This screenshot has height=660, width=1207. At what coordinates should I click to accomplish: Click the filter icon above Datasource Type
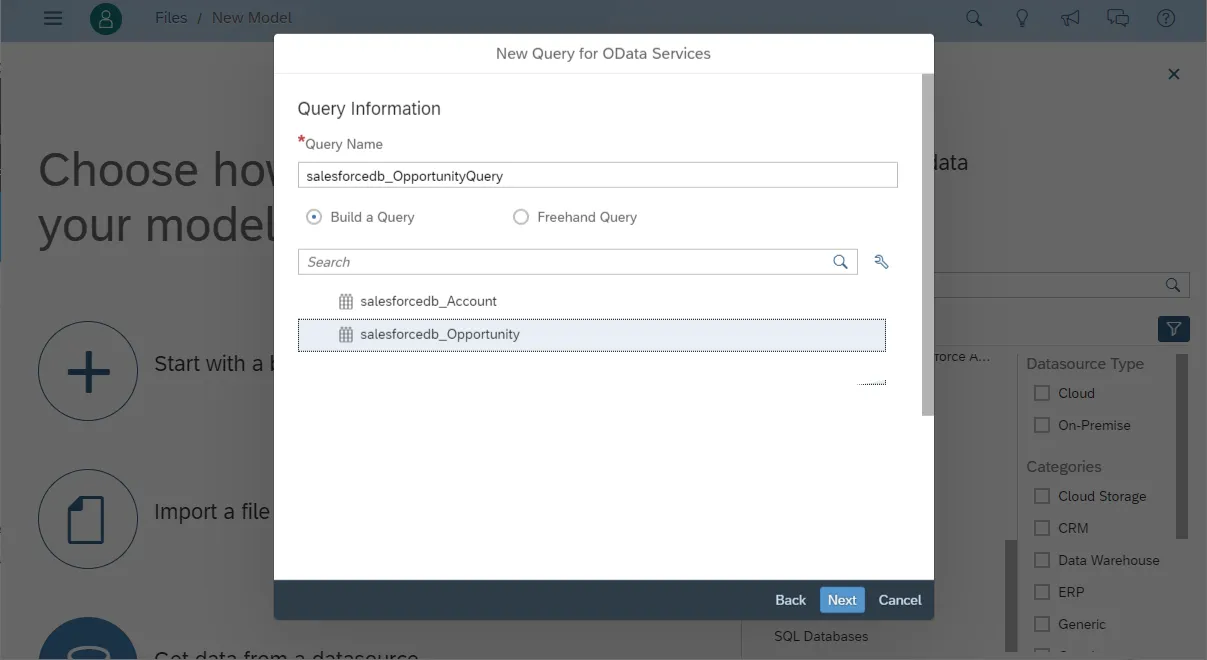pyautogui.click(x=1173, y=328)
